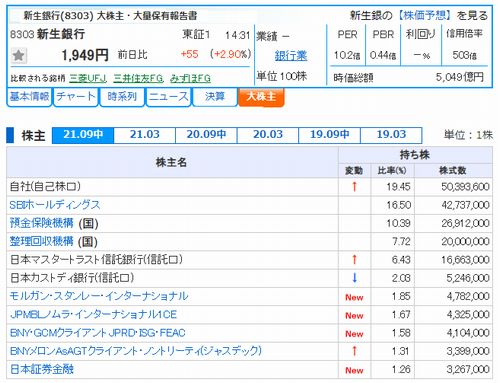500x383 pixels.
Task: Click the share count 20,000,000
Action: click(465, 242)
